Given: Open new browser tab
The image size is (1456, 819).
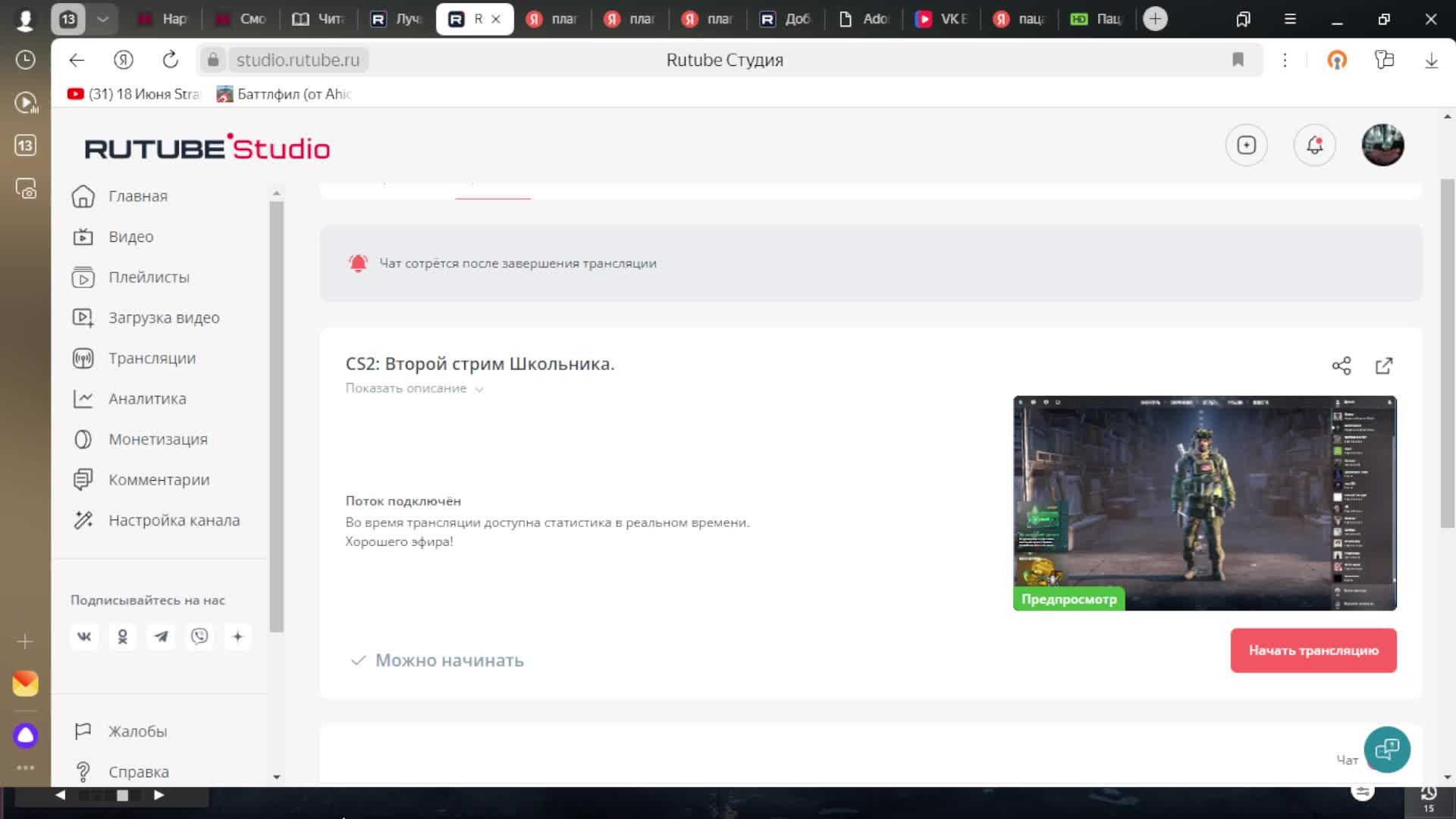Looking at the screenshot, I should (1155, 19).
